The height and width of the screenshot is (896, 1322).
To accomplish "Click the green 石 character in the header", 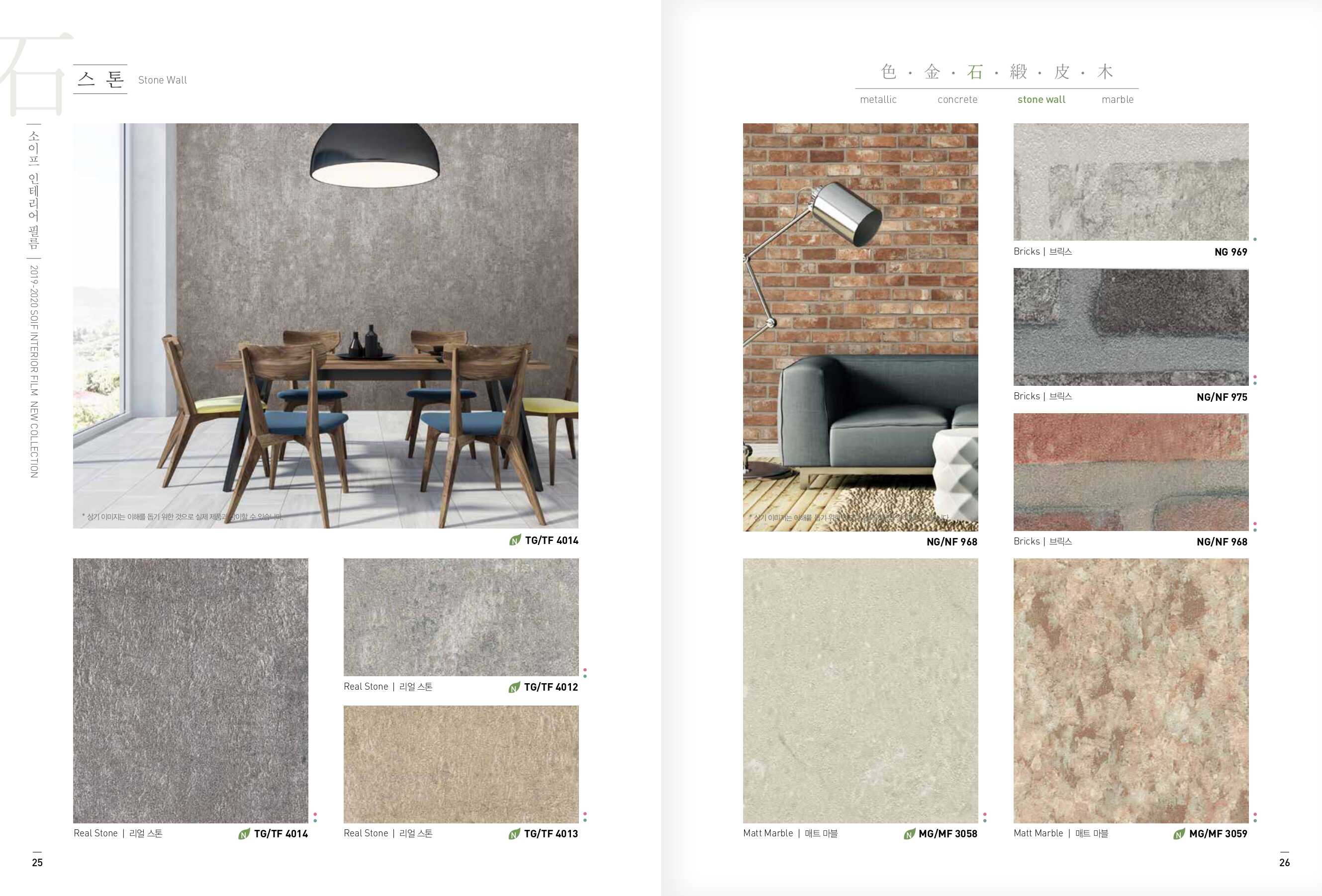I will [x=975, y=72].
